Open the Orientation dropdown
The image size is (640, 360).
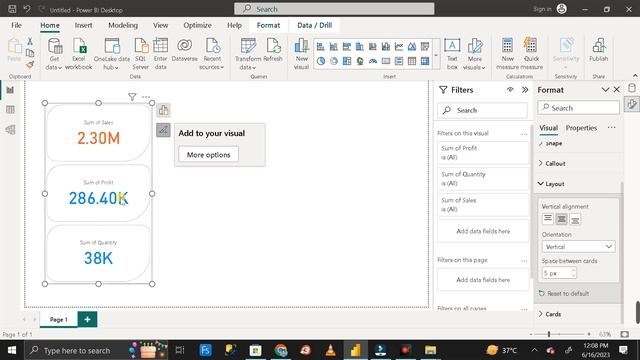click(x=578, y=247)
